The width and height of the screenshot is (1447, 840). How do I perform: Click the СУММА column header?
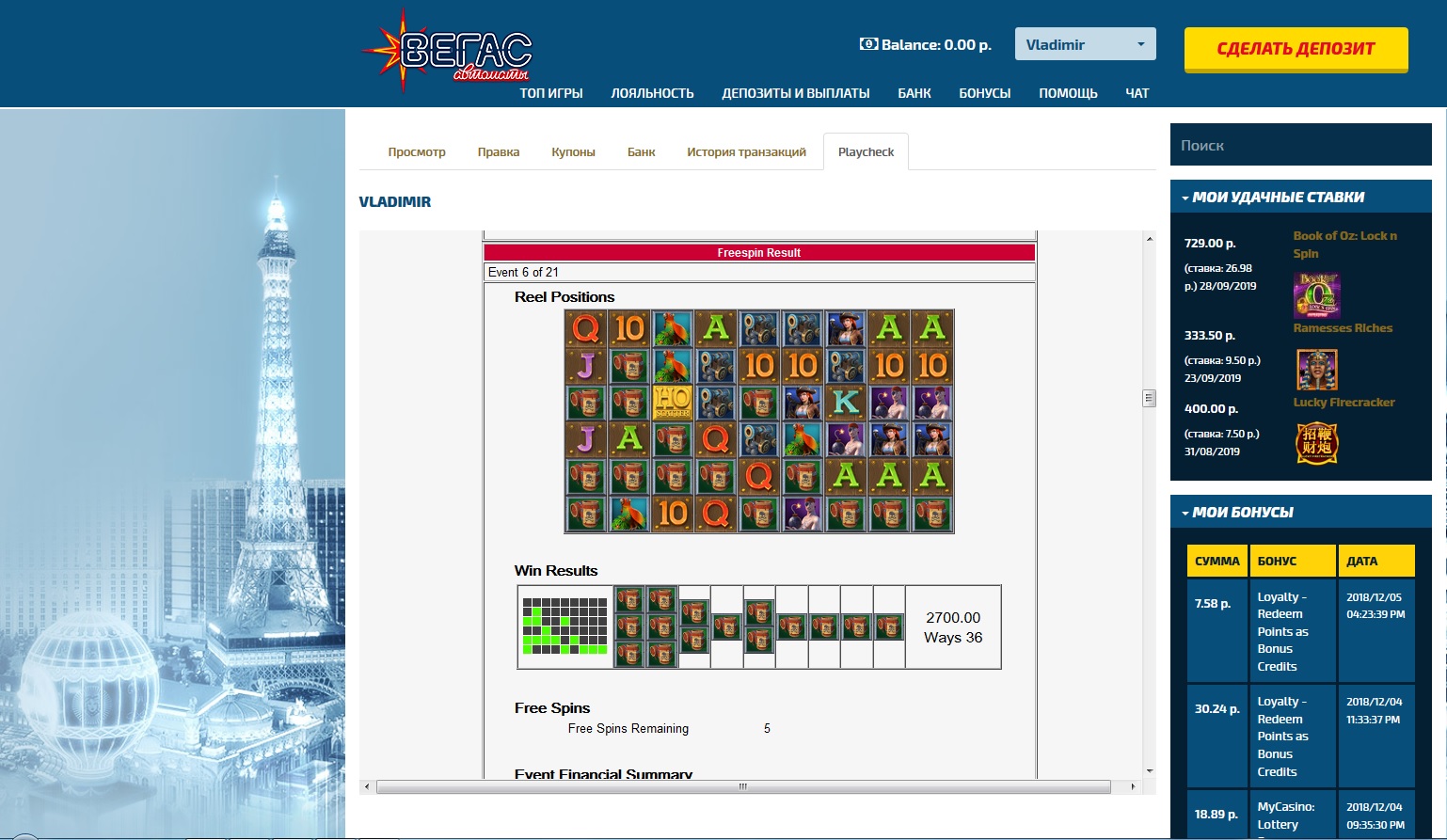click(x=1217, y=561)
